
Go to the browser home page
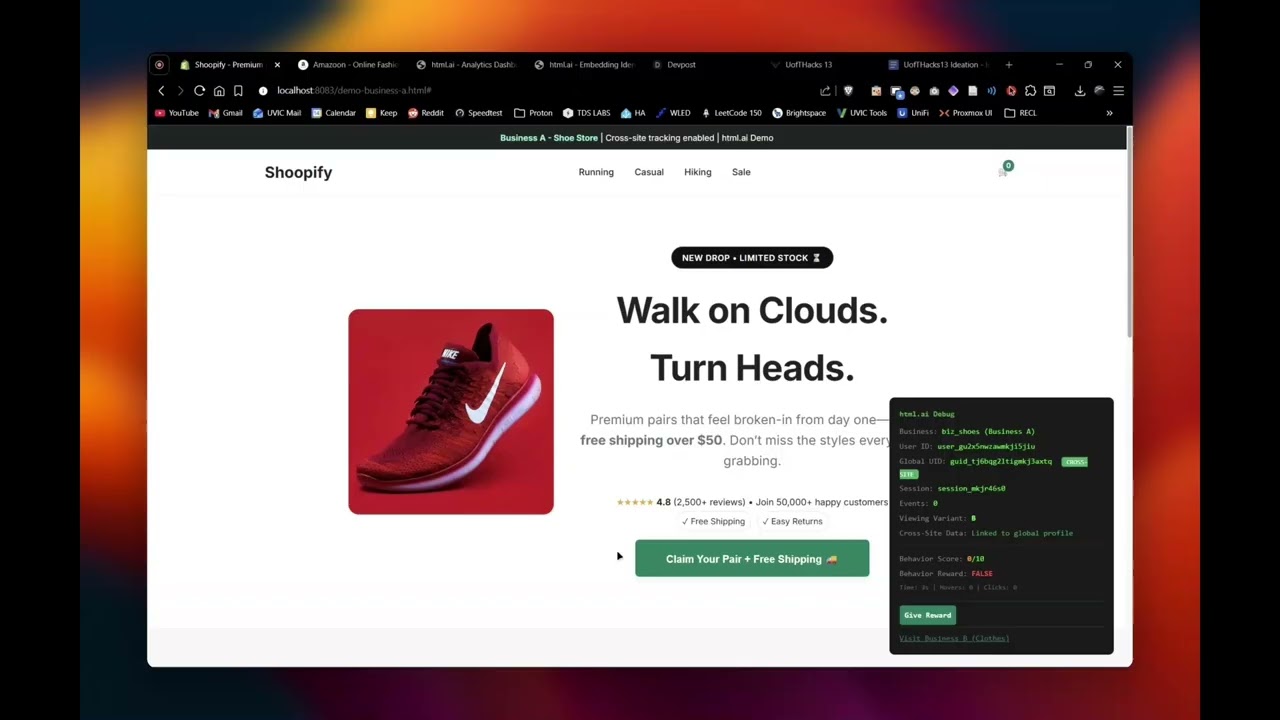[x=219, y=91]
